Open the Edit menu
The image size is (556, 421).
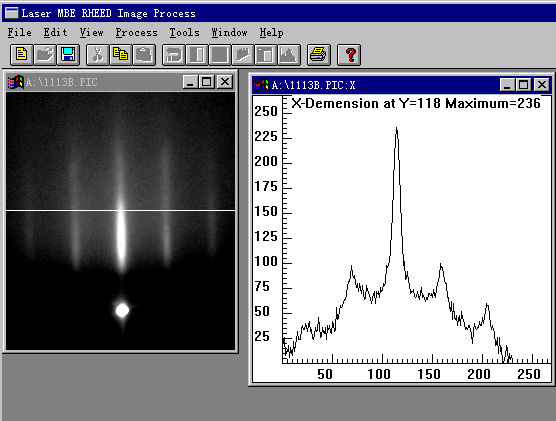tap(55, 33)
